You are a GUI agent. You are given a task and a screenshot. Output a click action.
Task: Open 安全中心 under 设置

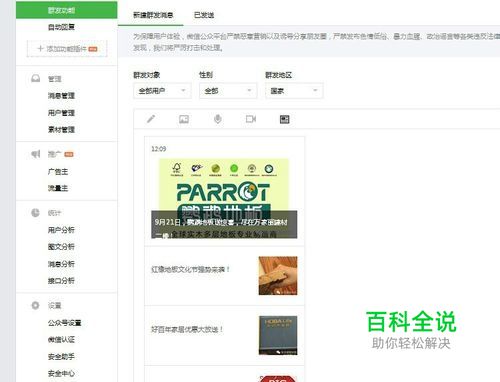pos(61,373)
